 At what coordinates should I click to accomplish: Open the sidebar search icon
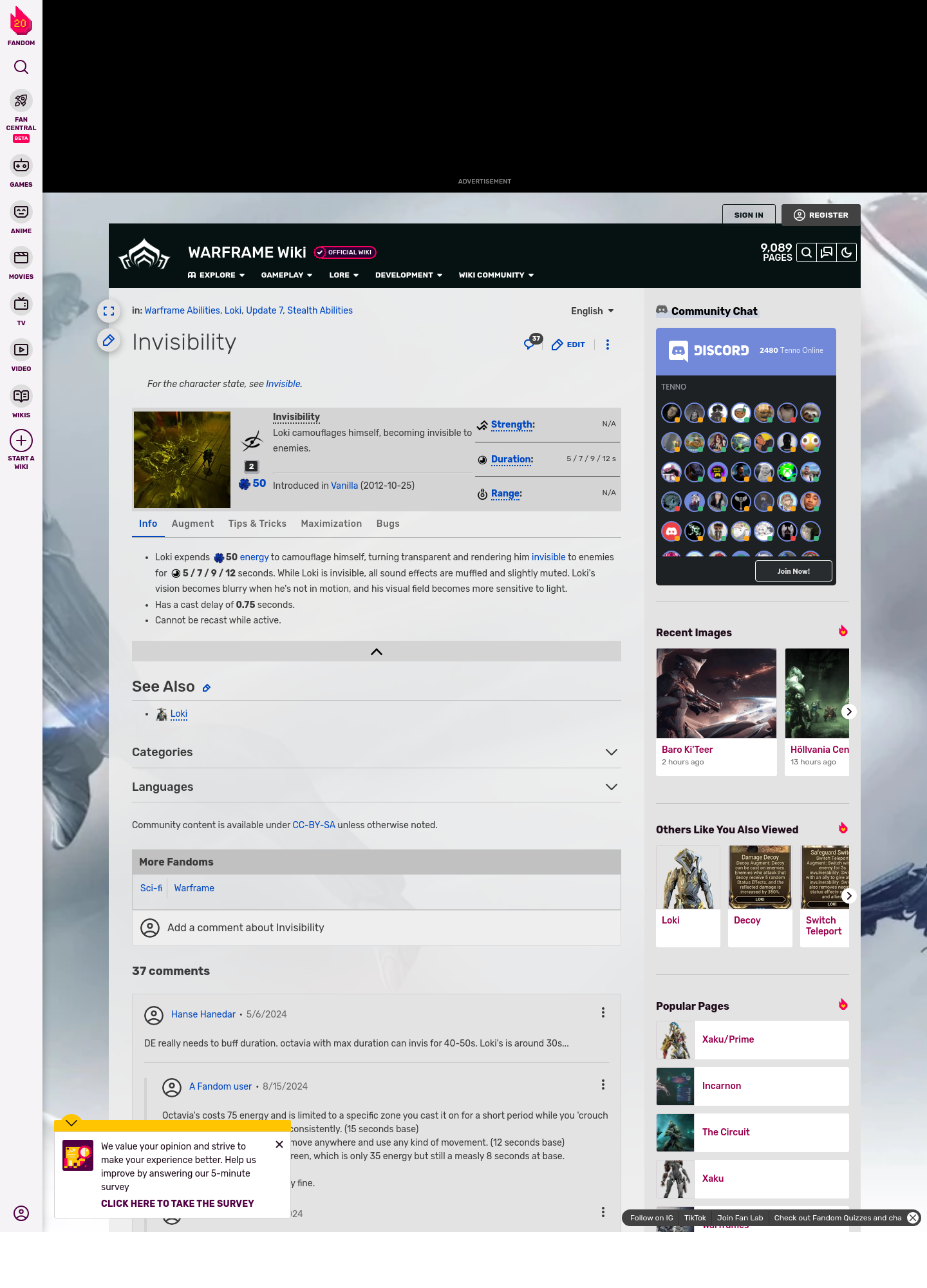click(21, 67)
